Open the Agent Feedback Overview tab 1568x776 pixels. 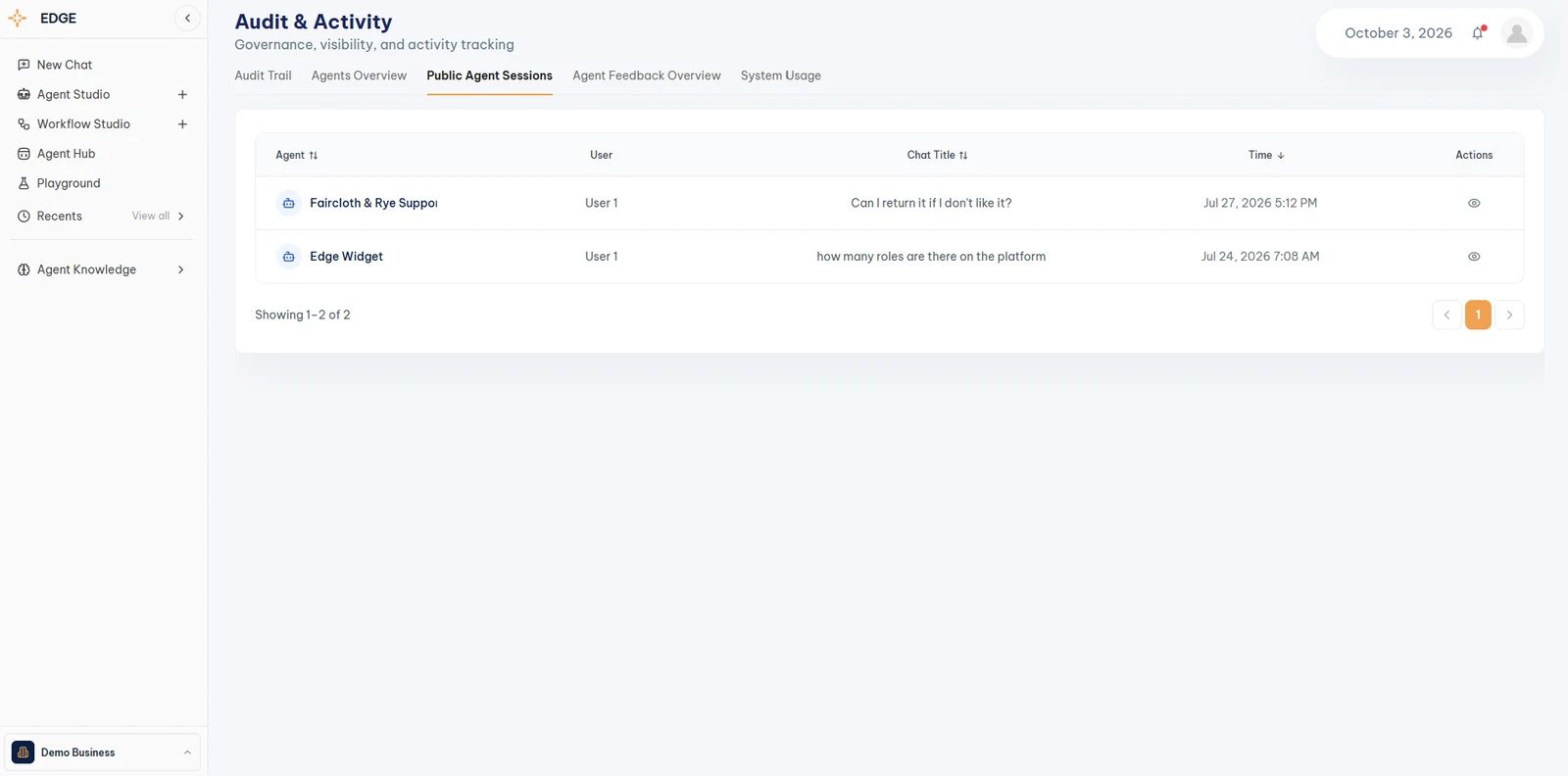click(647, 75)
